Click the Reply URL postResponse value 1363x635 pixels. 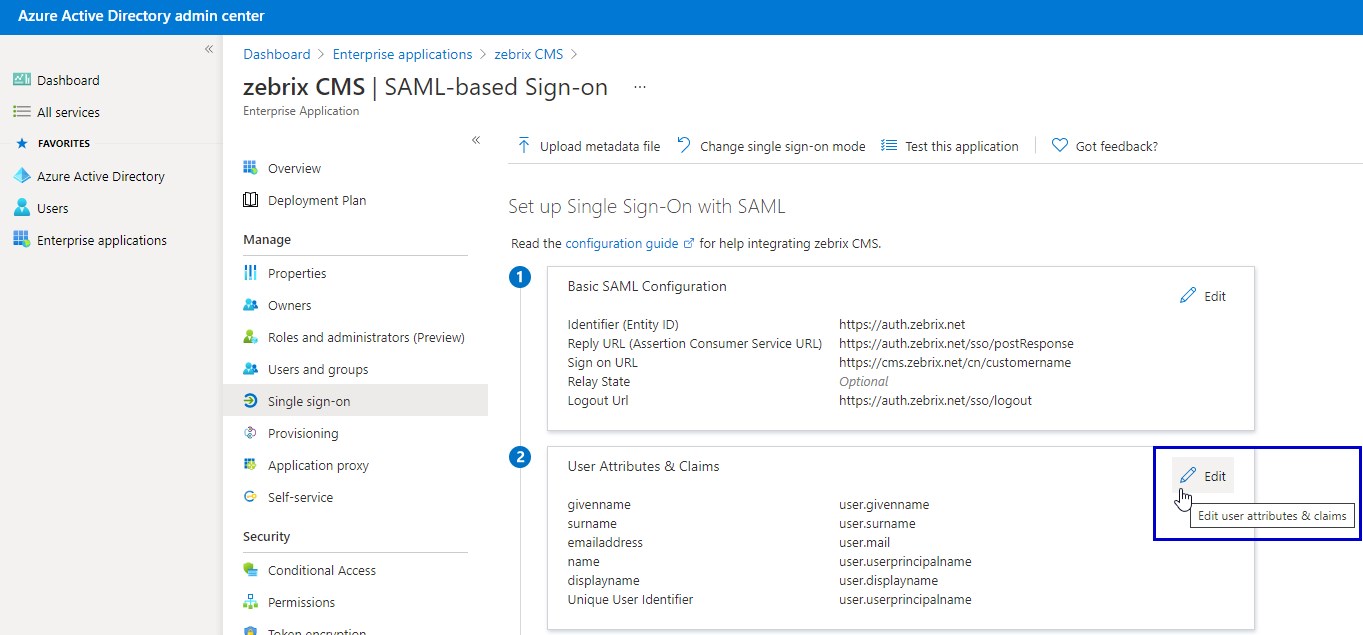[956, 343]
